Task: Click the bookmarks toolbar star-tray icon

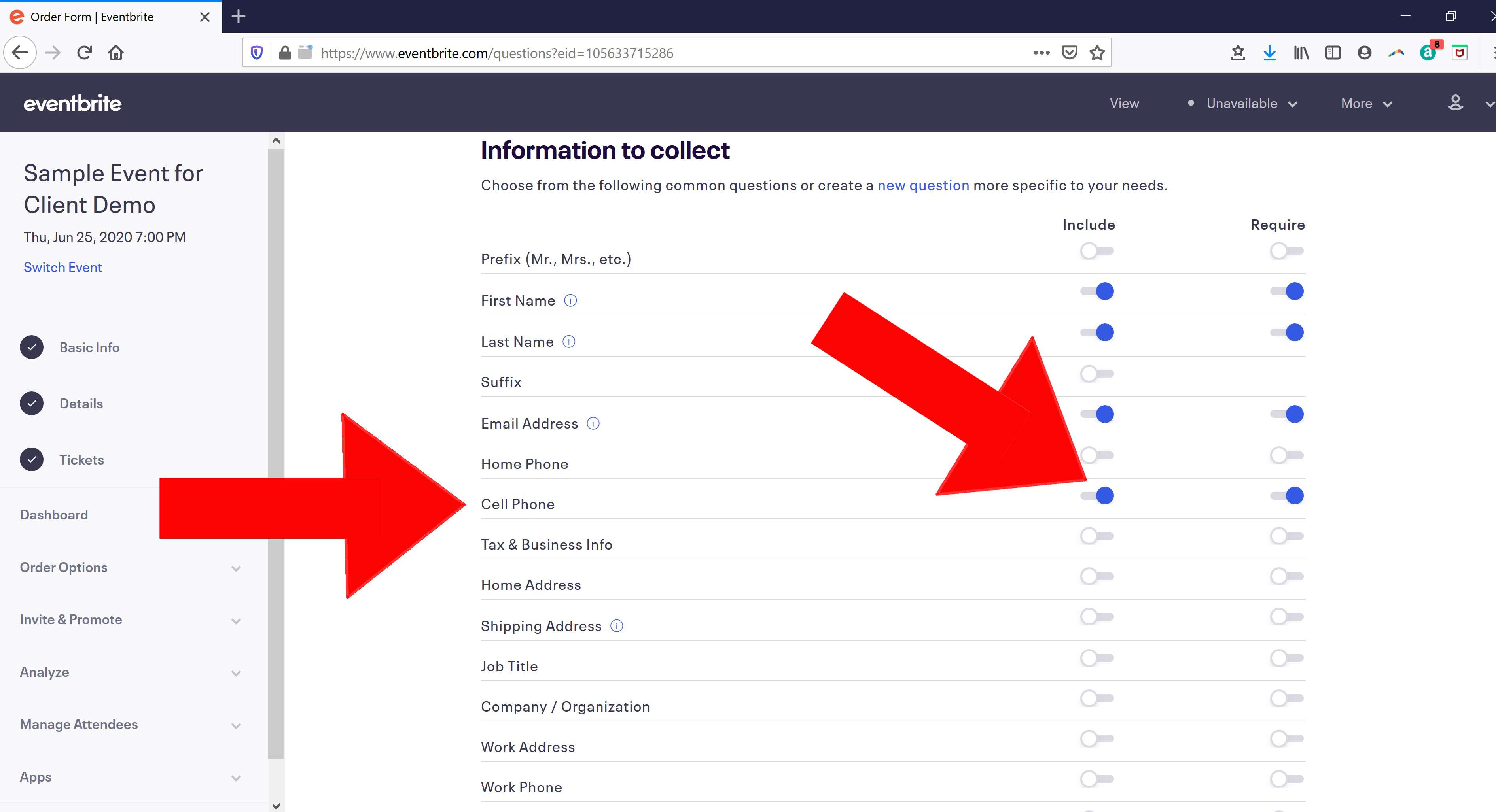Action: pyautogui.click(x=1238, y=53)
